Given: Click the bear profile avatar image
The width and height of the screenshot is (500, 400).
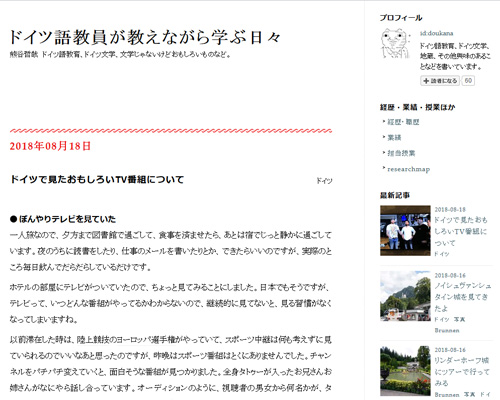Looking at the screenshot, I should point(395,44).
